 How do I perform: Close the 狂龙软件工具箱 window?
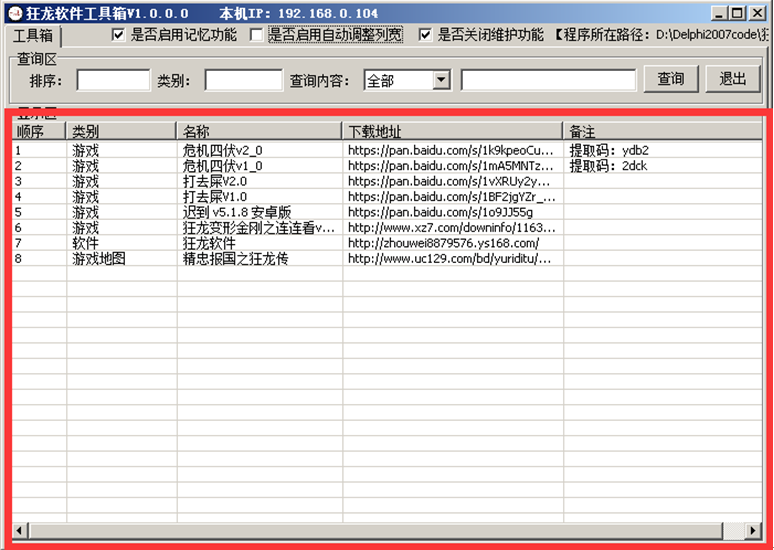757,13
